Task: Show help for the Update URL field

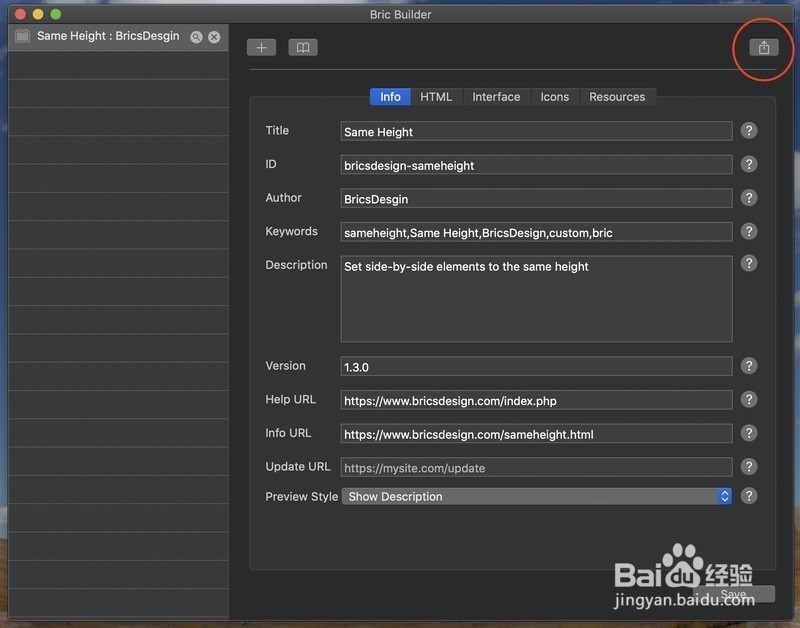Action: point(748,467)
